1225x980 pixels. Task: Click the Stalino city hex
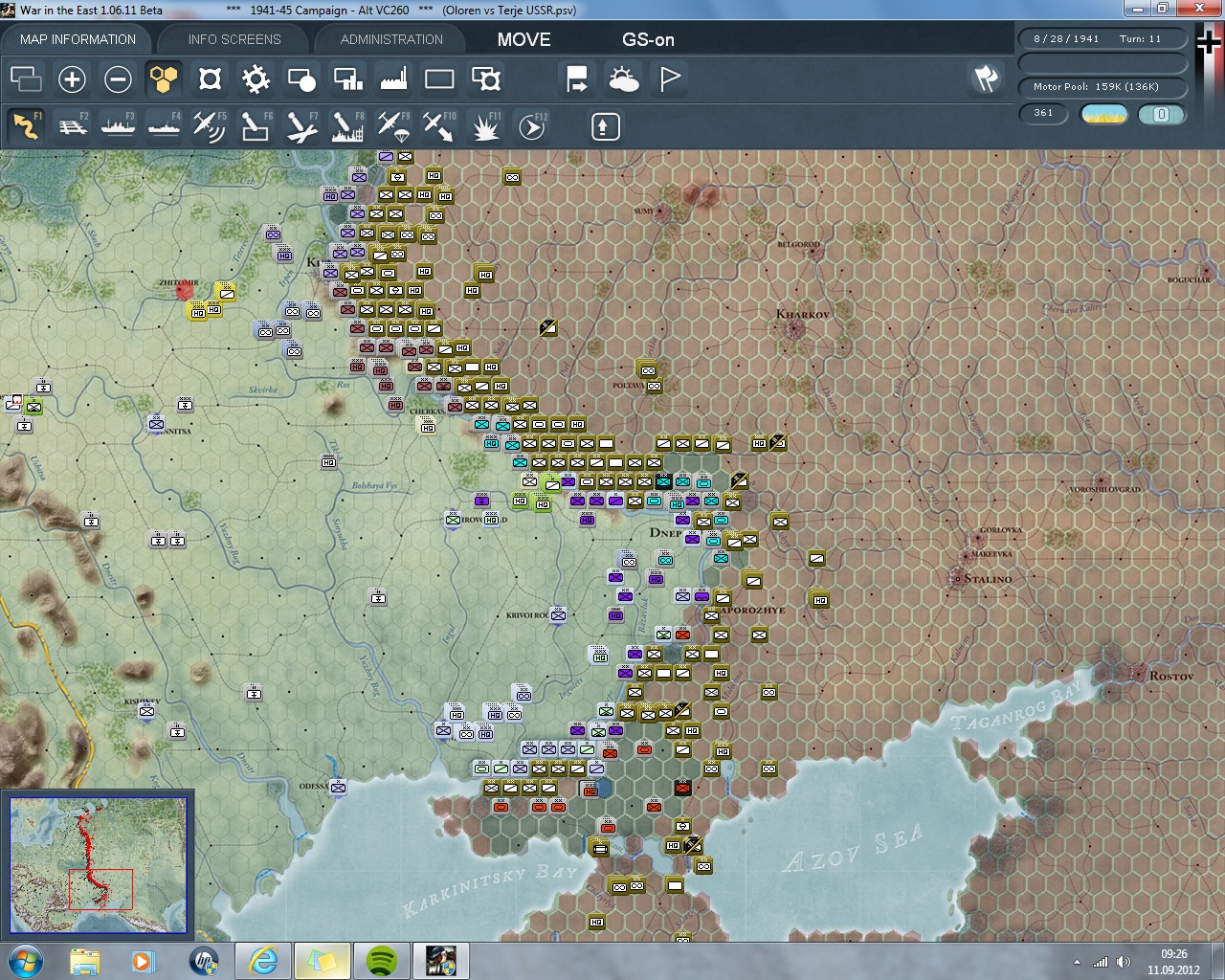957,578
